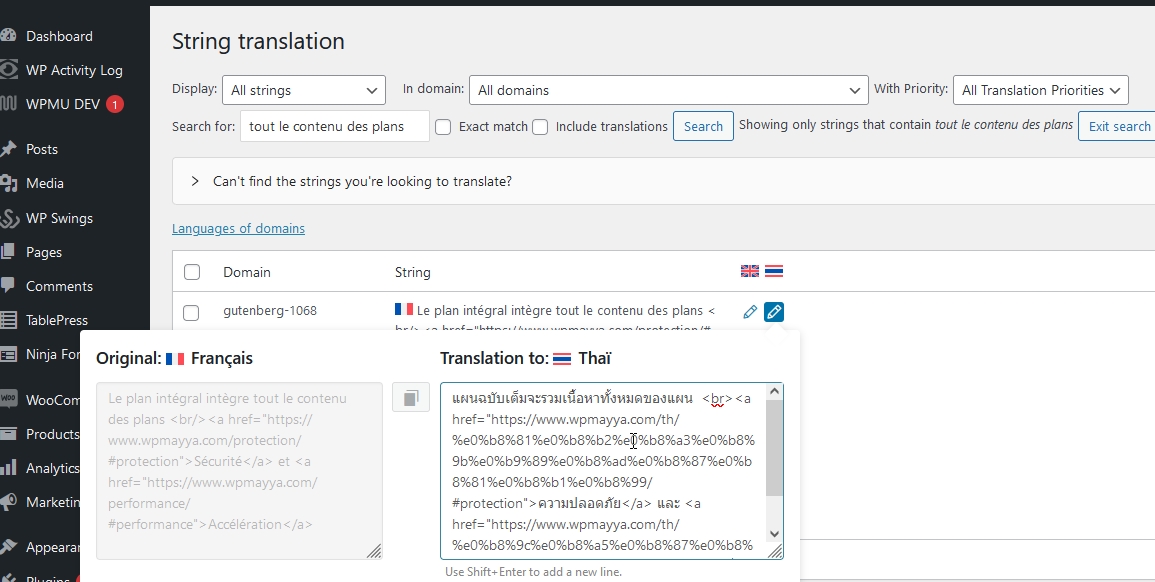Open the Display 'All strings' dropdown
1155x582 pixels.
[x=303, y=90]
